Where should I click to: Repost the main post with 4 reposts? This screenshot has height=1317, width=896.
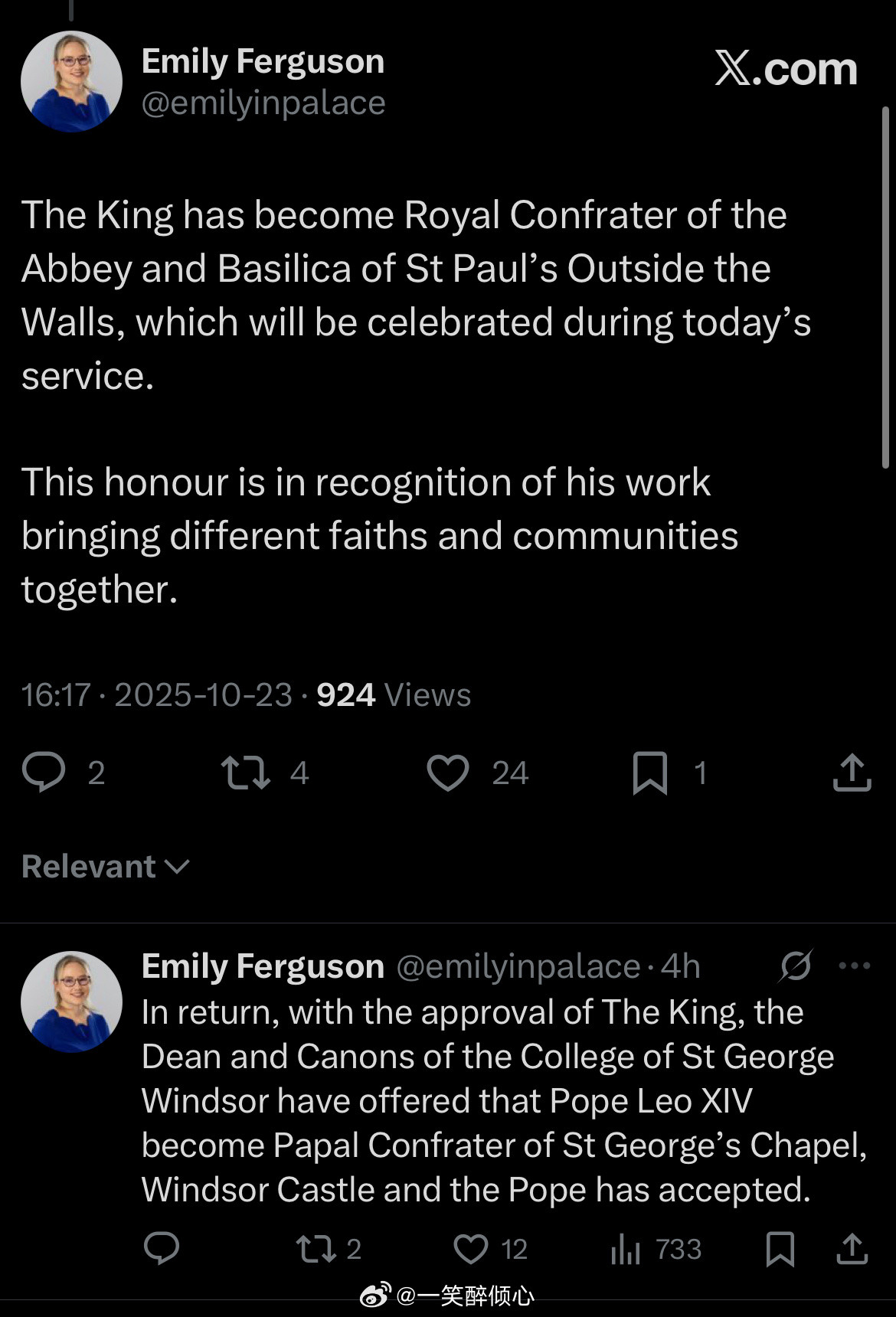click(246, 772)
